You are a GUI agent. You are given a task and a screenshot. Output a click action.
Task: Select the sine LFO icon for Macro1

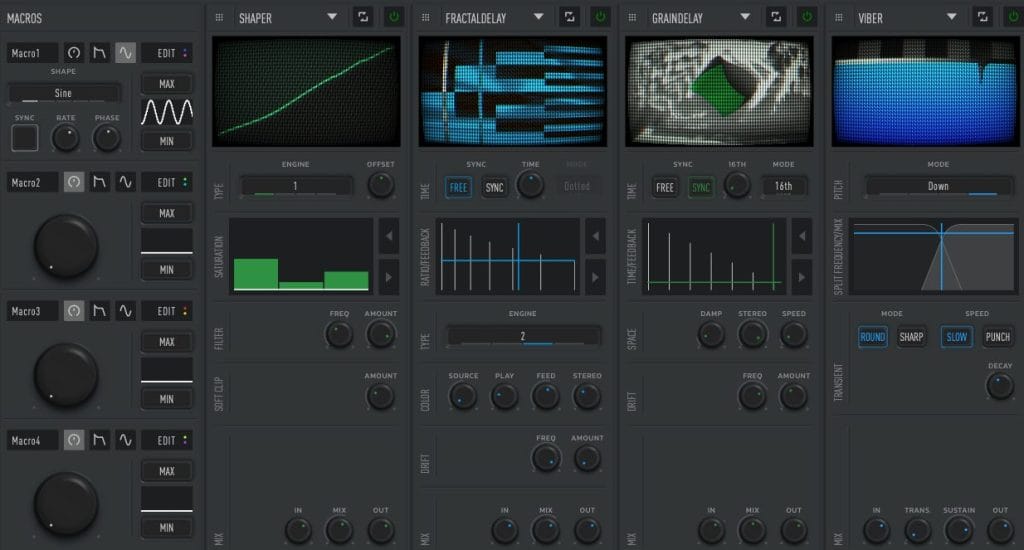(x=125, y=53)
